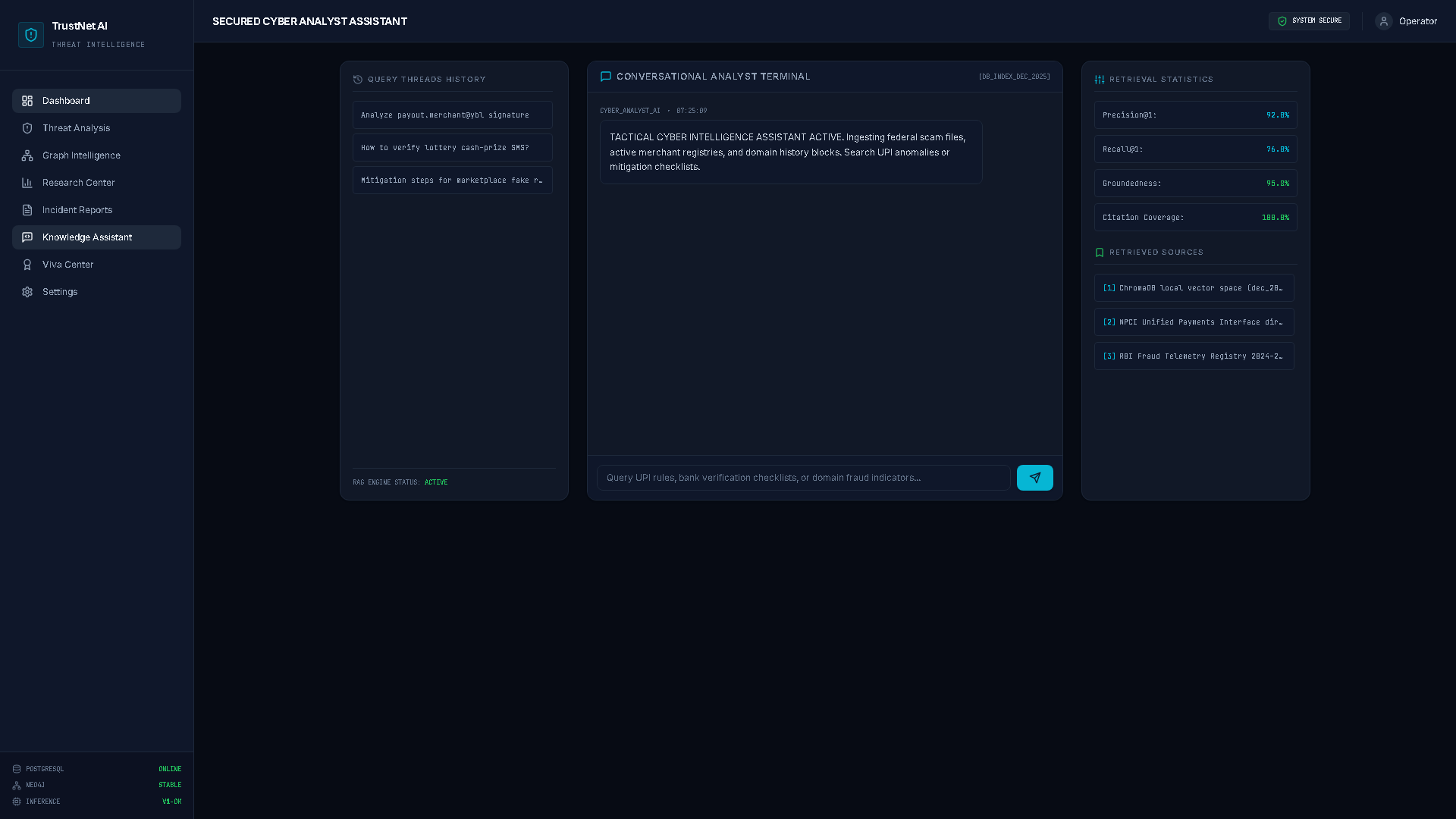Click the Inference status icon
Image resolution: width=1456 pixels, height=819 pixels.
[x=17, y=802]
